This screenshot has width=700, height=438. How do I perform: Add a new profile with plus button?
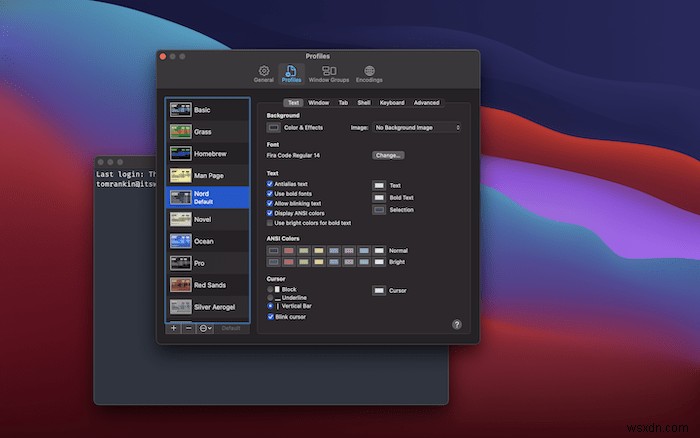point(174,328)
